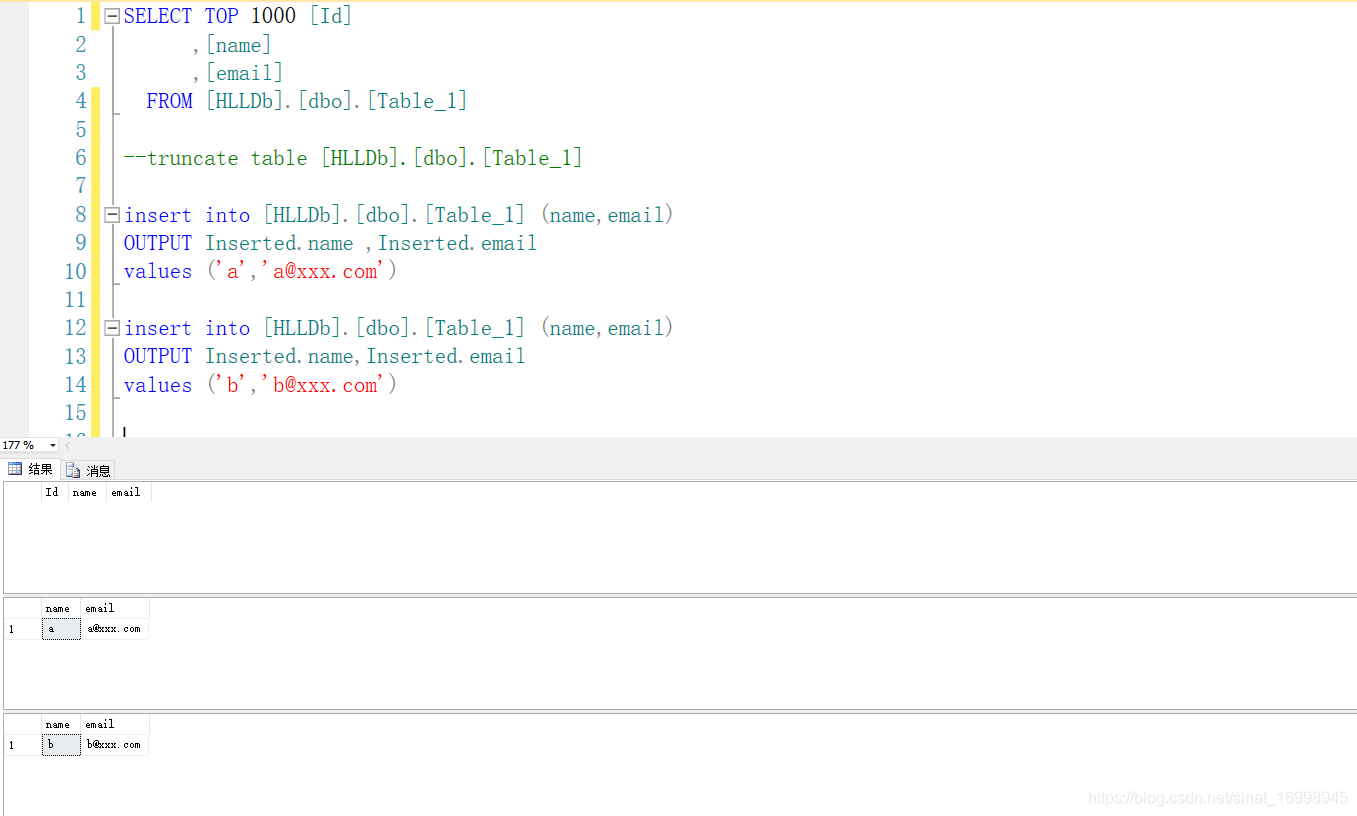
Task: Collapse the second insert statement block
Action: click(112, 328)
